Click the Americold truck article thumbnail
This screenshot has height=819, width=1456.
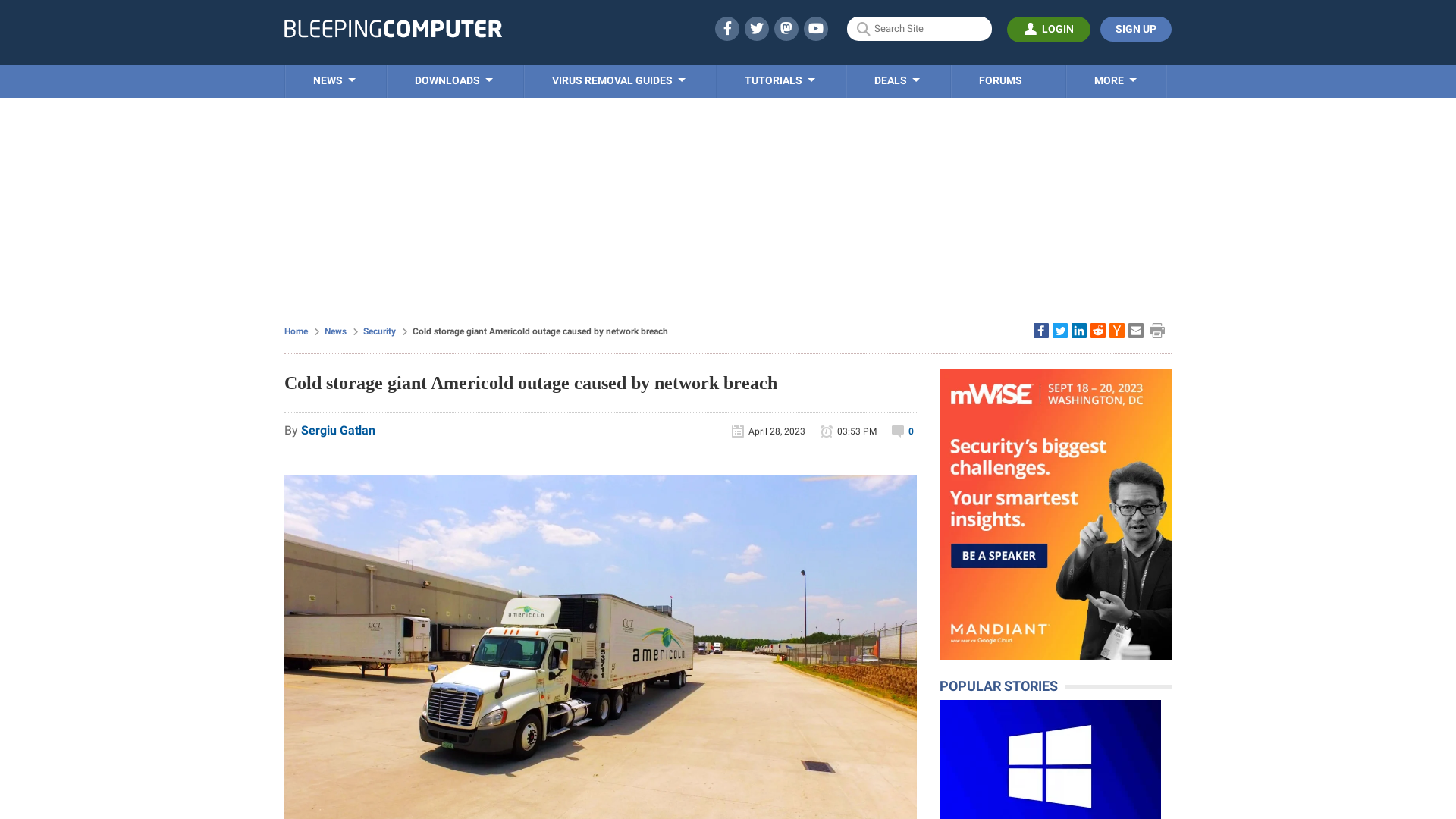600,647
